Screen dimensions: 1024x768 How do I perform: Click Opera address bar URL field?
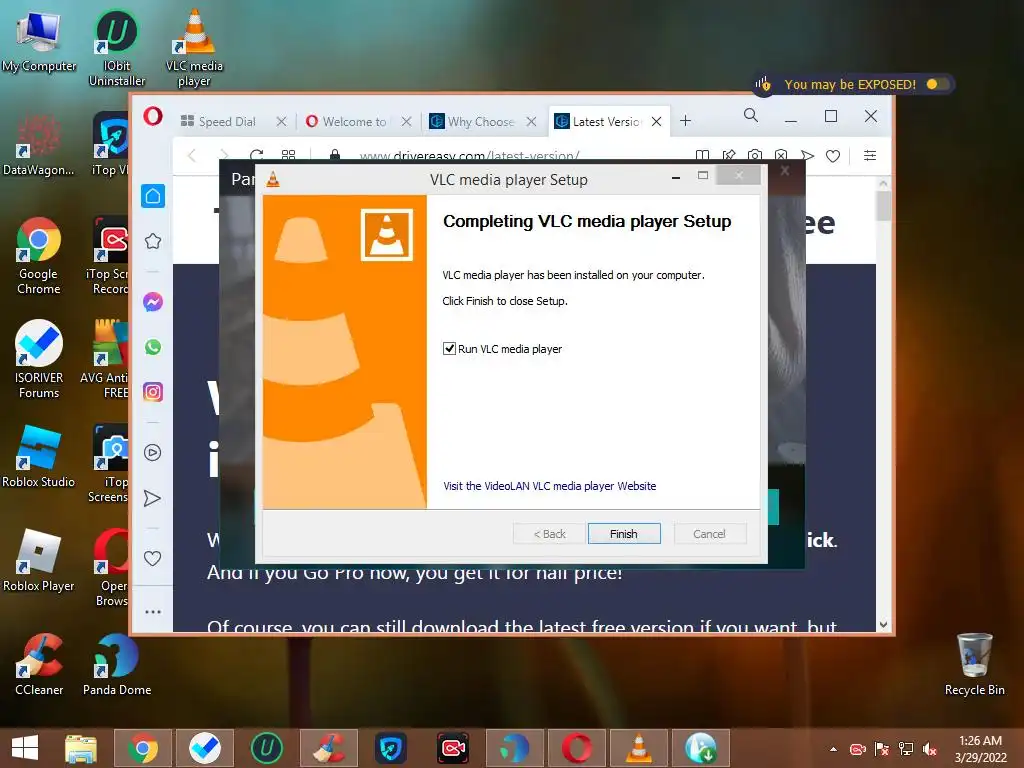point(469,155)
